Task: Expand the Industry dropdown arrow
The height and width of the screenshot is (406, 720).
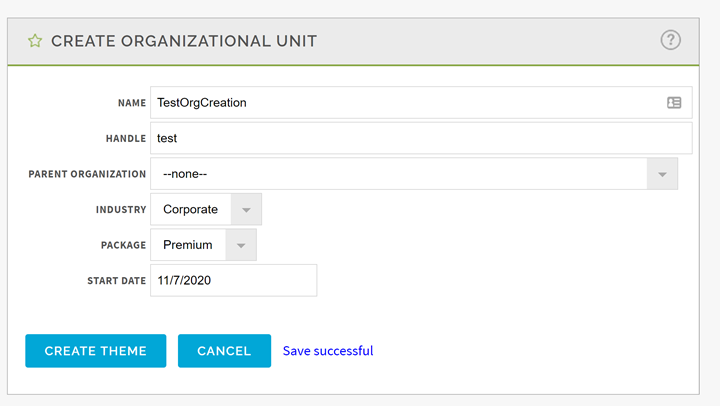Action: 246,210
